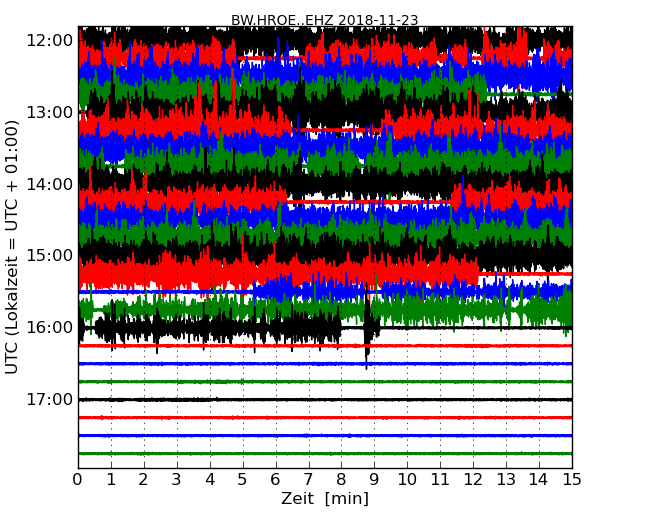Click the 5 minute tick label

tap(243, 480)
